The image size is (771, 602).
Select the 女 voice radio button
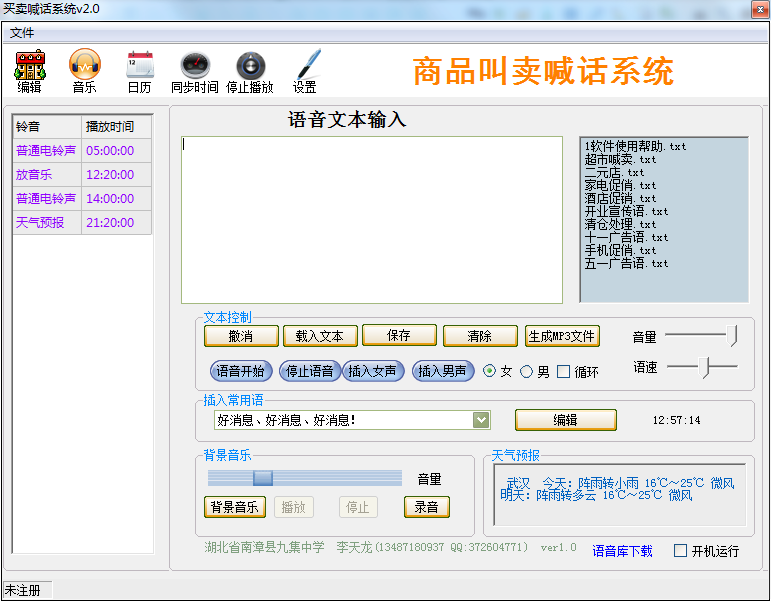point(489,371)
